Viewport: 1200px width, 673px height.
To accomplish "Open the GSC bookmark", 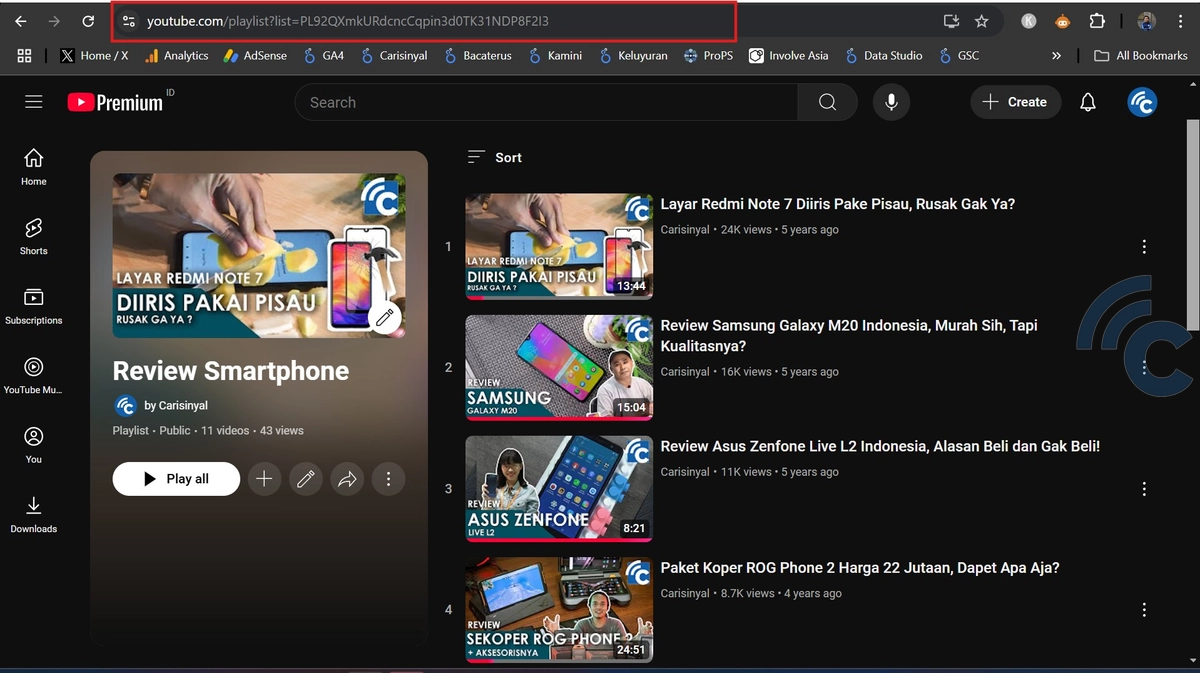I will [x=958, y=56].
